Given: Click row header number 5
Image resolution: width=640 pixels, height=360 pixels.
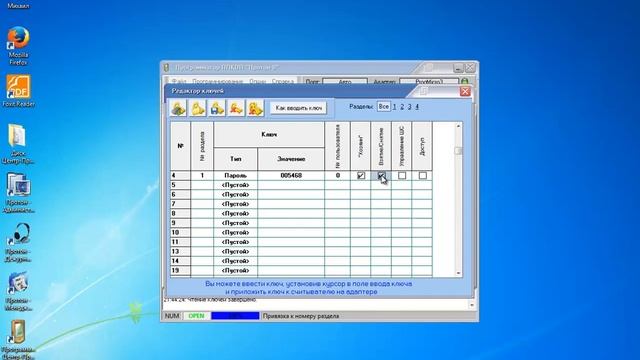Looking at the screenshot, I should coord(180,185).
